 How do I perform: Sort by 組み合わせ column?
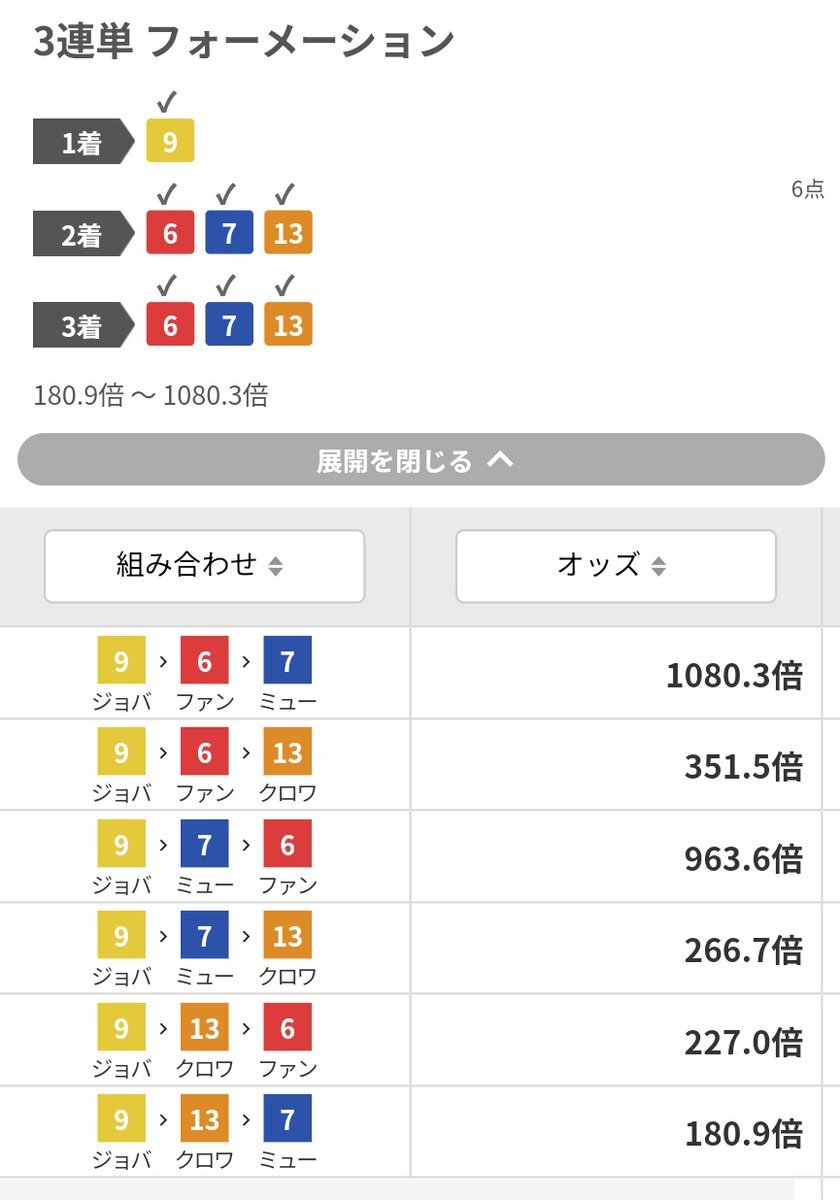click(205, 566)
